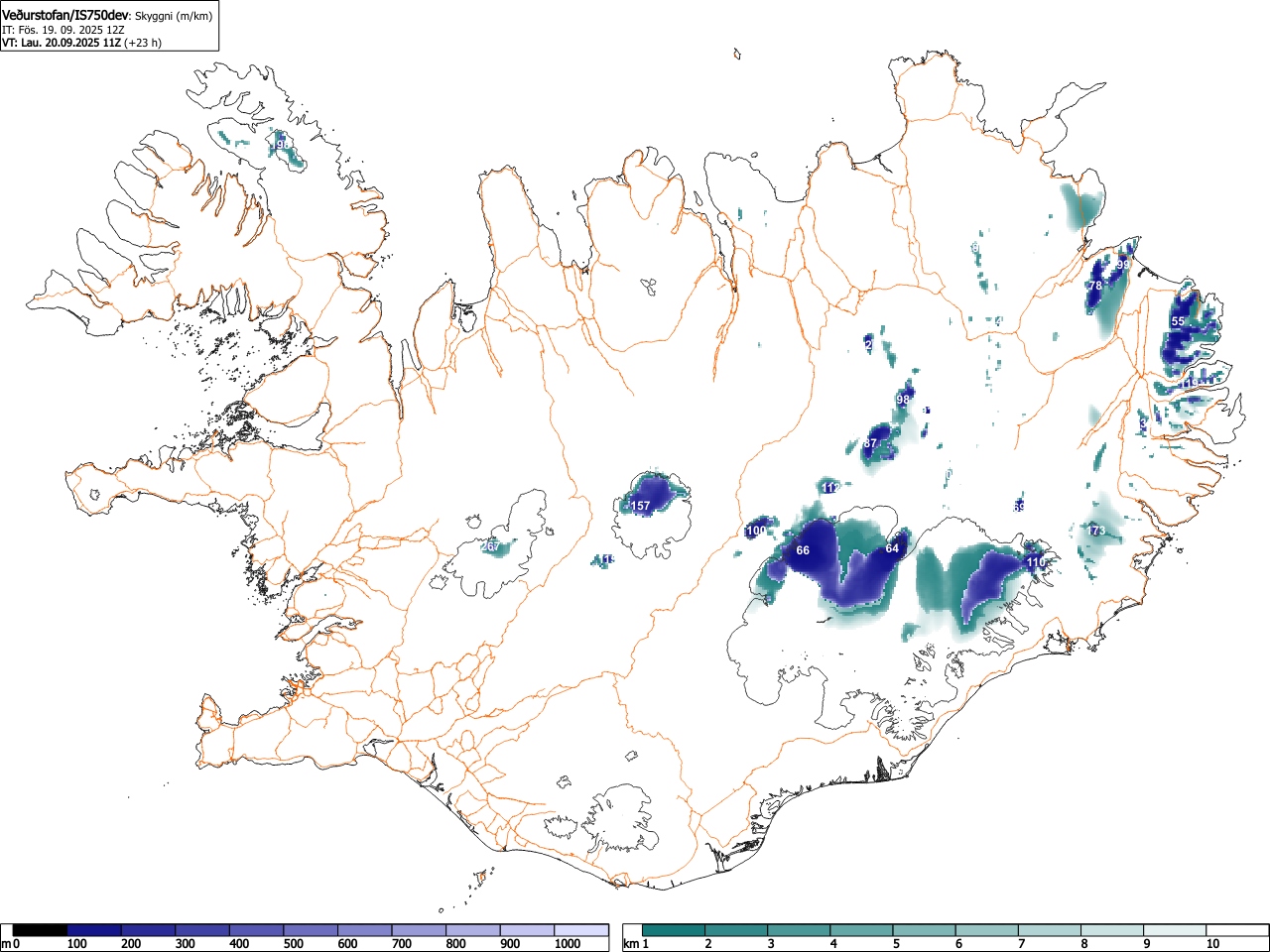Select the VT: Lau. 20.09.2025 11Z (+23 h) line

pyautogui.click(x=81, y=43)
